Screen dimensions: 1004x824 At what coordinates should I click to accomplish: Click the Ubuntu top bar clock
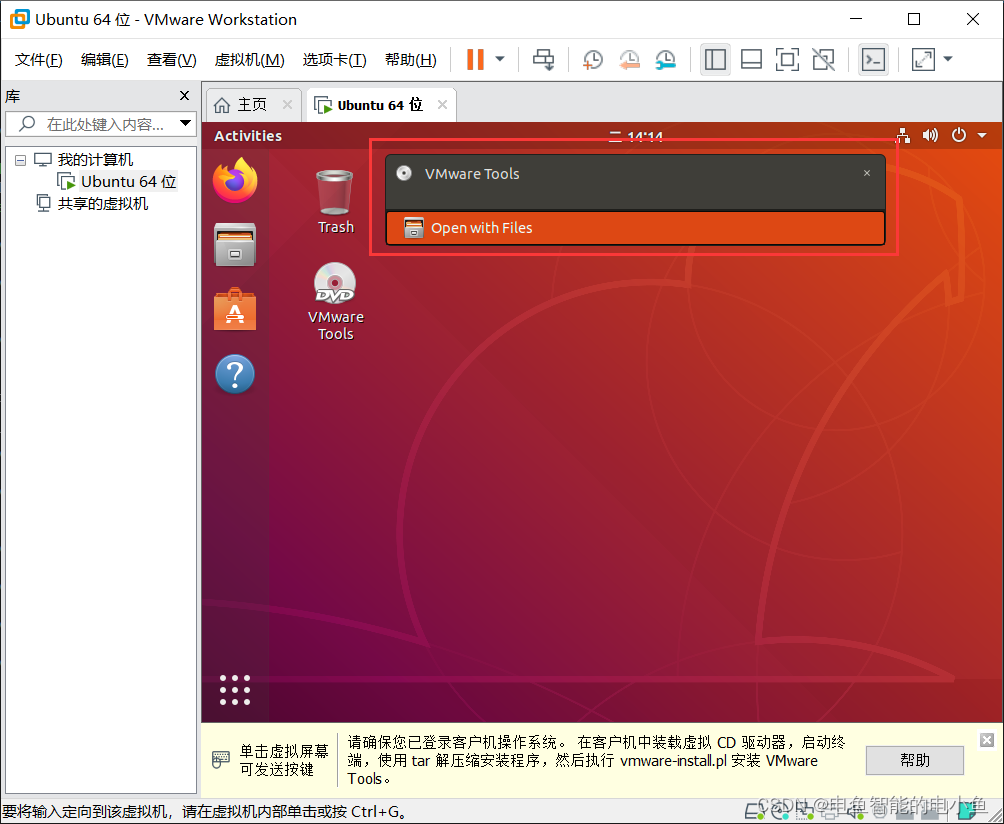(635, 136)
